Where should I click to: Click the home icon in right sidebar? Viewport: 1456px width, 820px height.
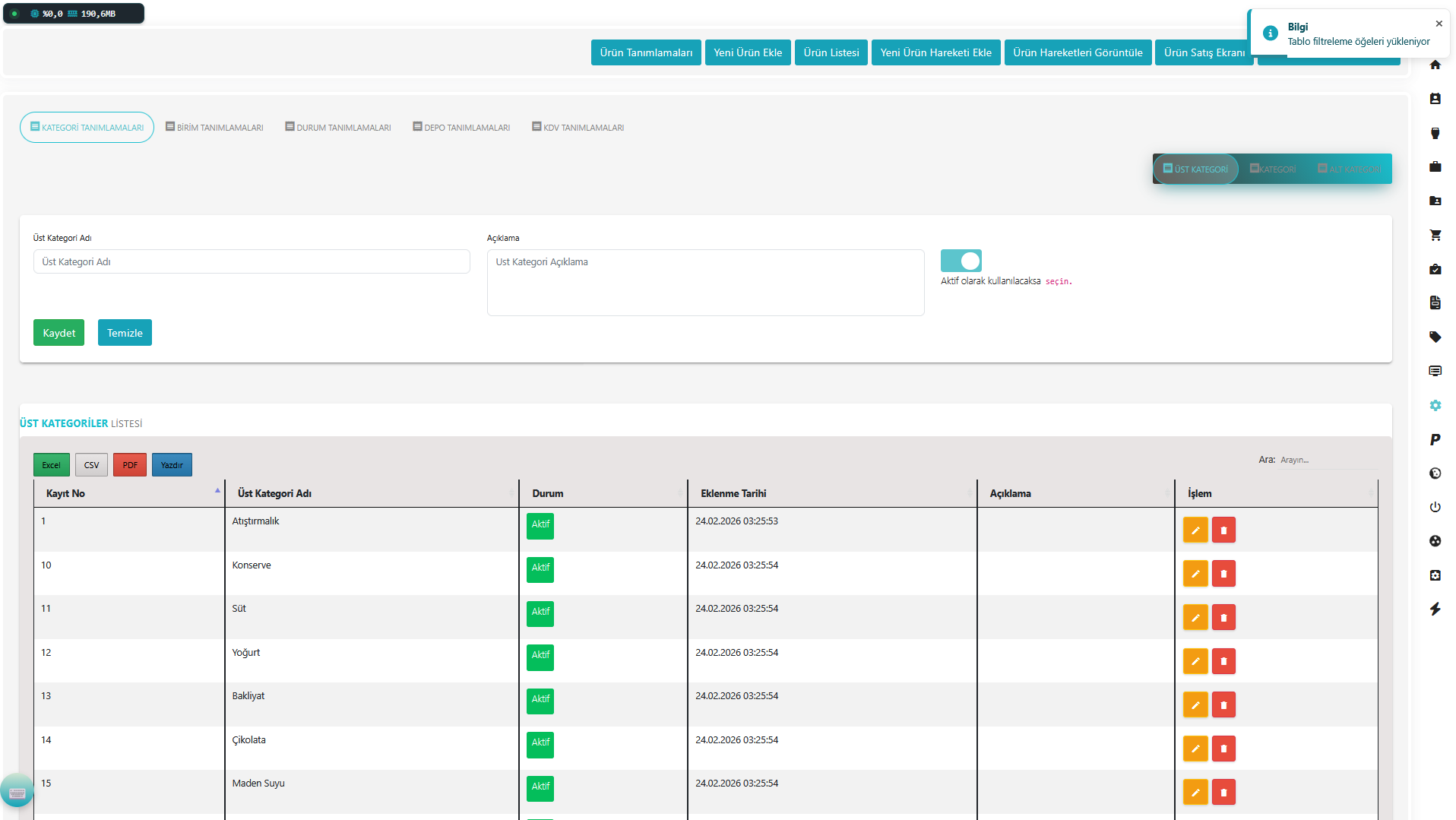tap(1435, 65)
